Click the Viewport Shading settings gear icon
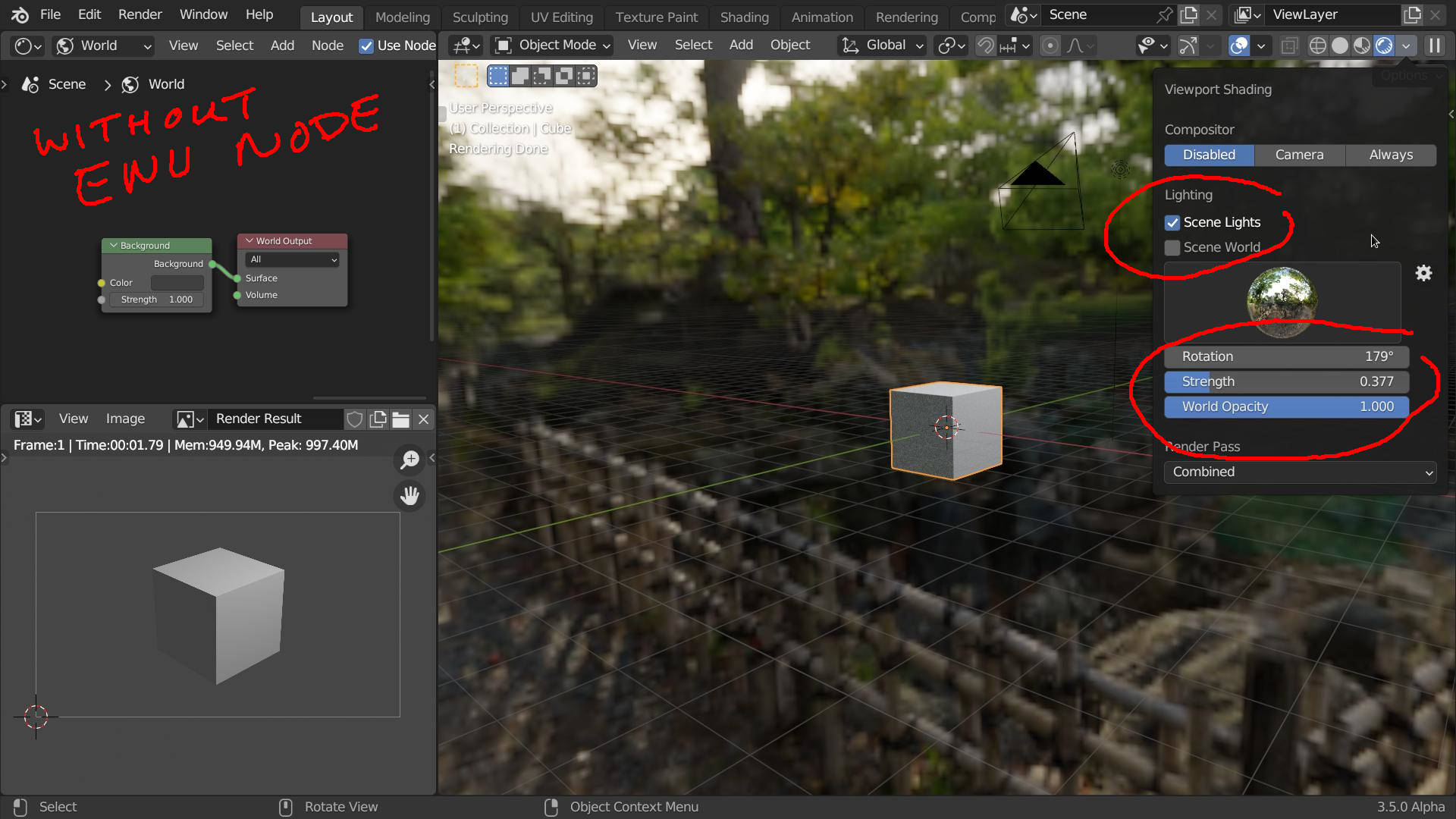The height and width of the screenshot is (819, 1456). [1424, 273]
